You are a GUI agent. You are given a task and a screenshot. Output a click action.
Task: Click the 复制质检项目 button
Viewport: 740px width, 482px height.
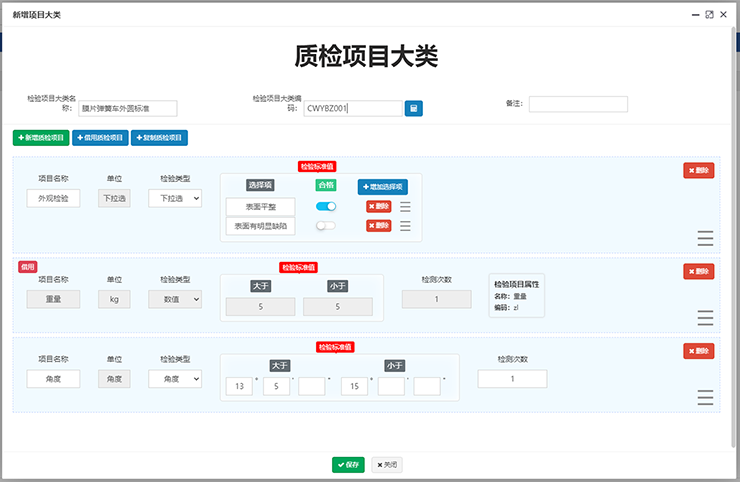tap(159, 138)
